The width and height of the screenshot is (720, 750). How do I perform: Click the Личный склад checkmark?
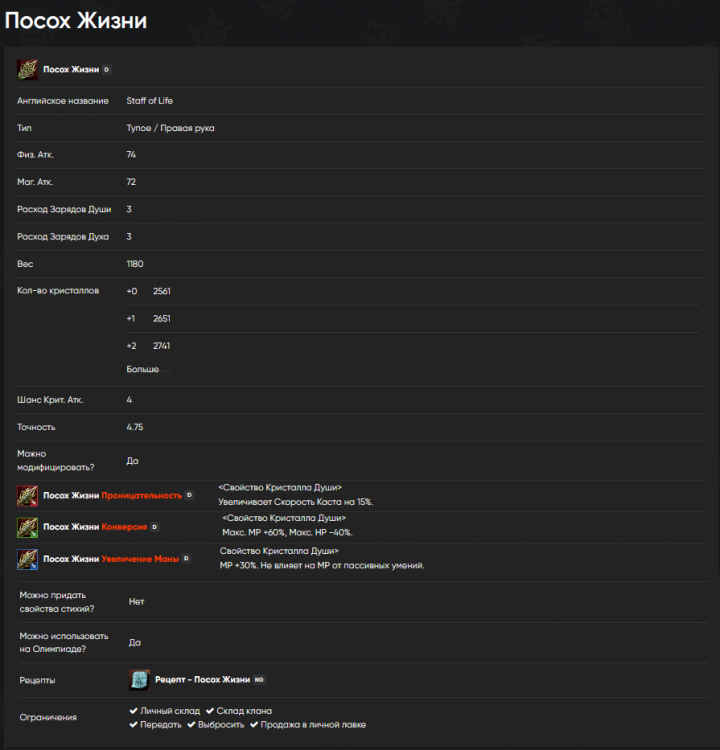(134, 711)
